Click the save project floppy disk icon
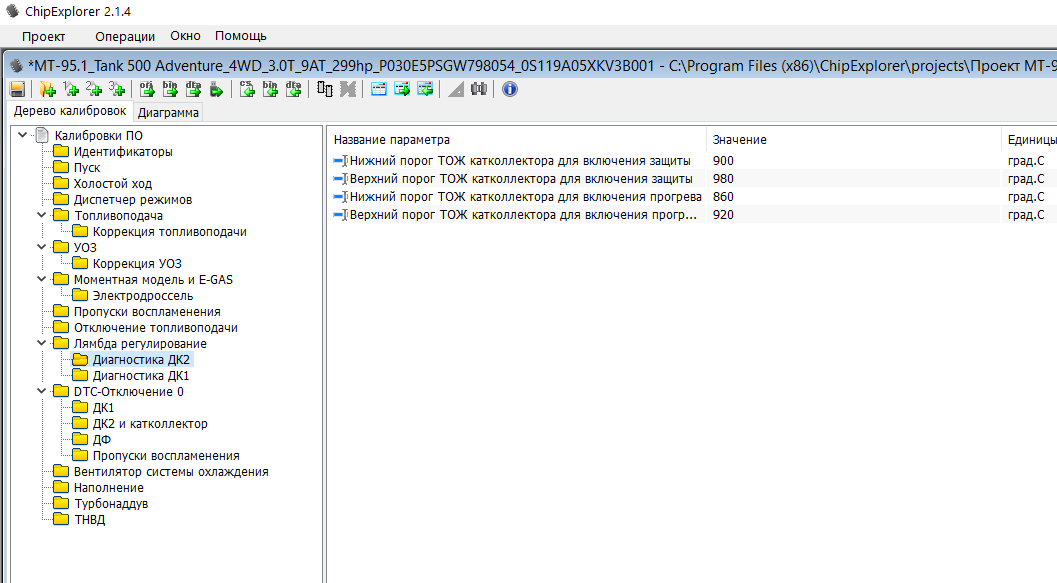The width and height of the screenshot is (1057, 583). [17, 89]
